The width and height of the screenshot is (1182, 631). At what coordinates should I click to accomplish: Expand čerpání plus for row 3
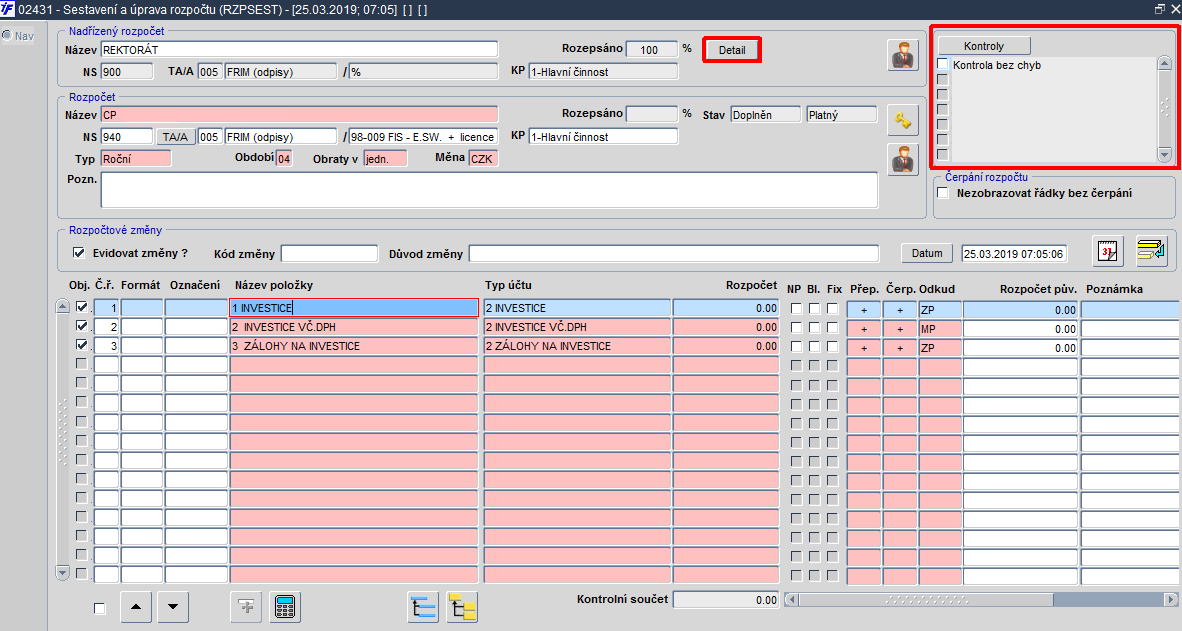(x=899, y=348)
